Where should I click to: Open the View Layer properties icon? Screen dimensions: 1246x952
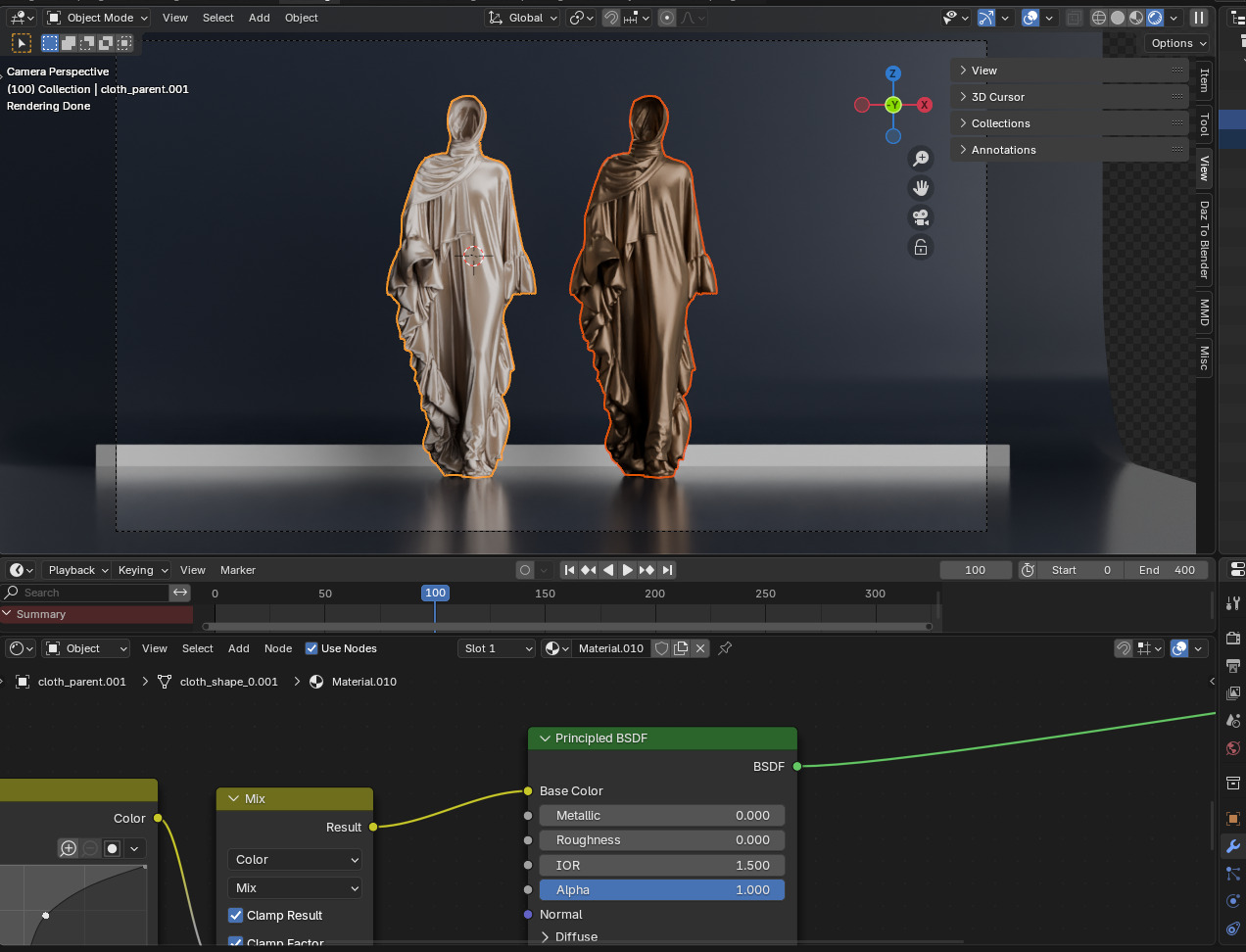coord(1233,693)
